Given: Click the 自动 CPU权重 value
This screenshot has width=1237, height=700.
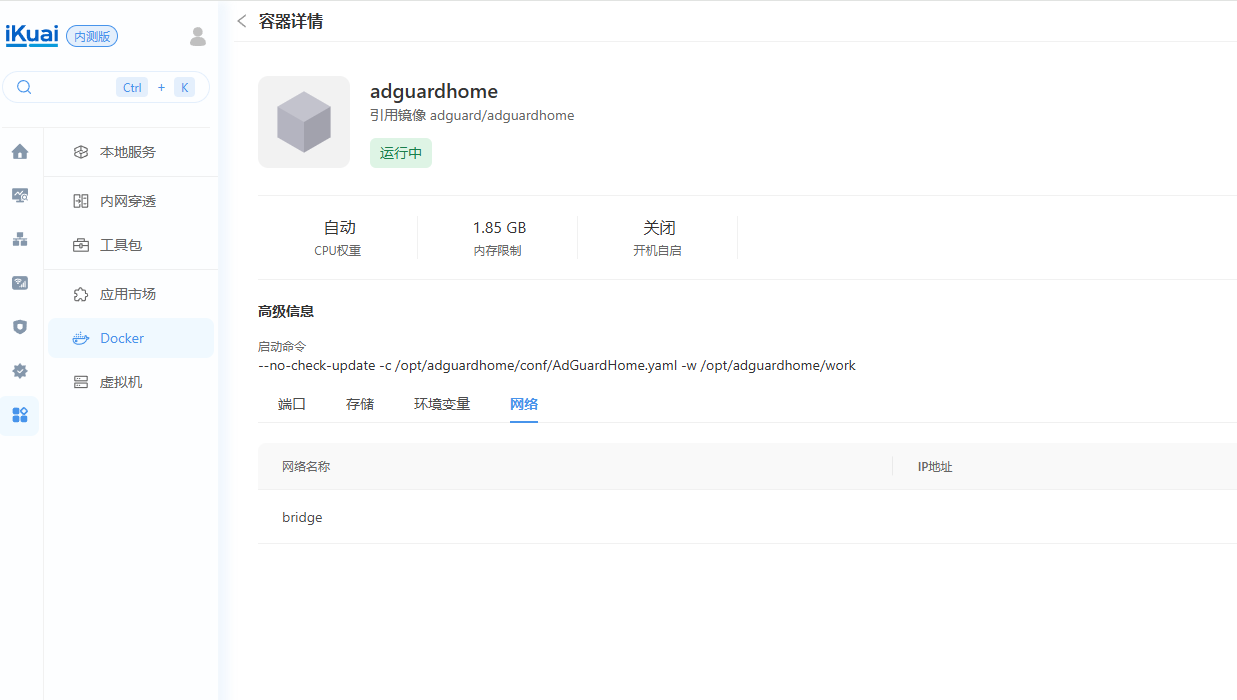Looking at the screenshot, I should pos(339,228).
